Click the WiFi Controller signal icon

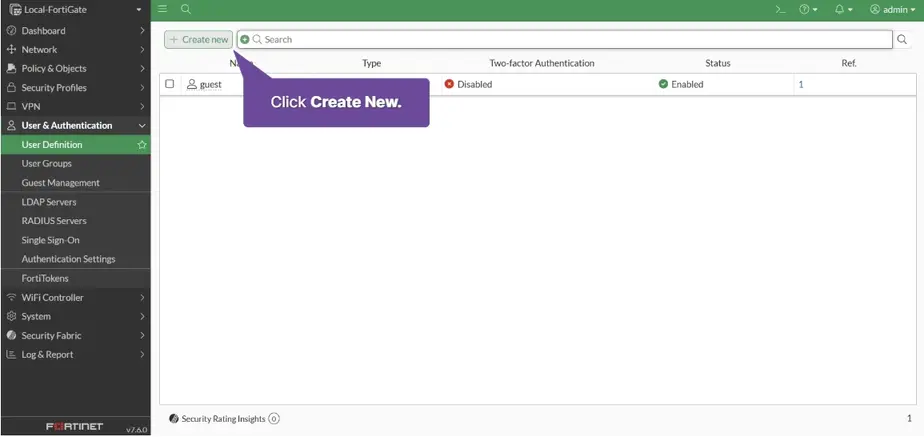coord(11,297)
